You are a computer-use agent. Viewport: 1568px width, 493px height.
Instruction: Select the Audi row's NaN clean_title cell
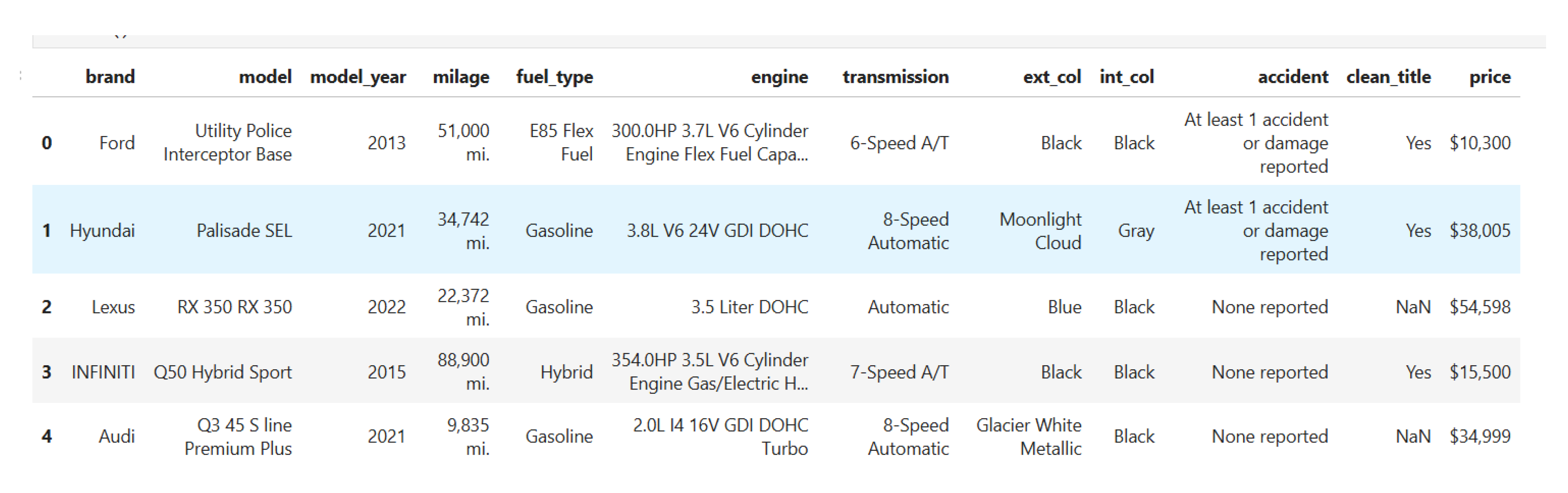[1413, 436]
